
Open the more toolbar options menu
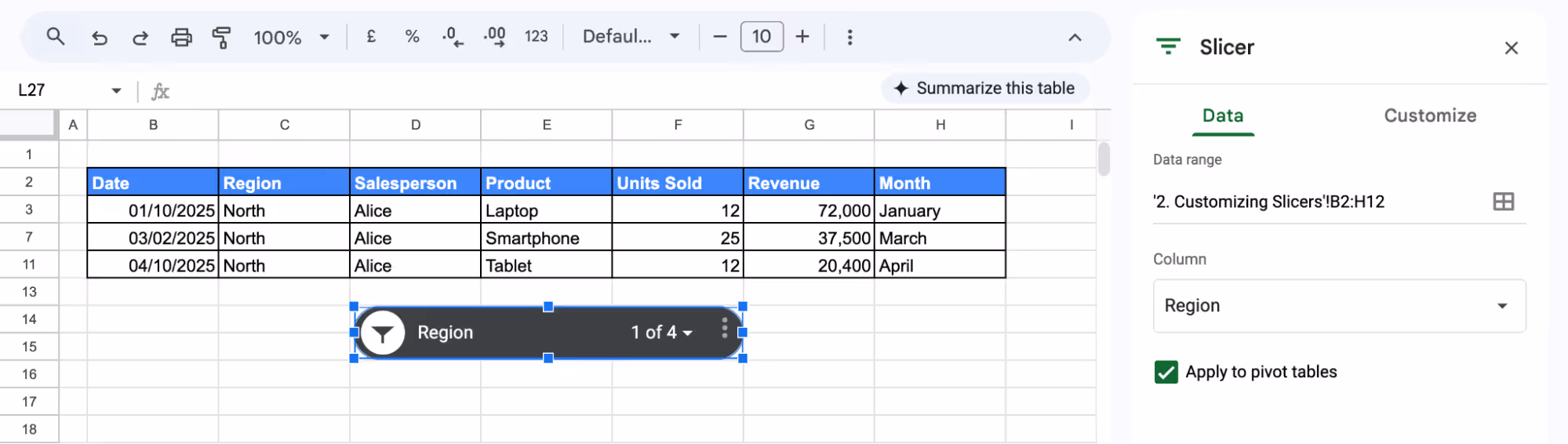(x=849, y=37)
